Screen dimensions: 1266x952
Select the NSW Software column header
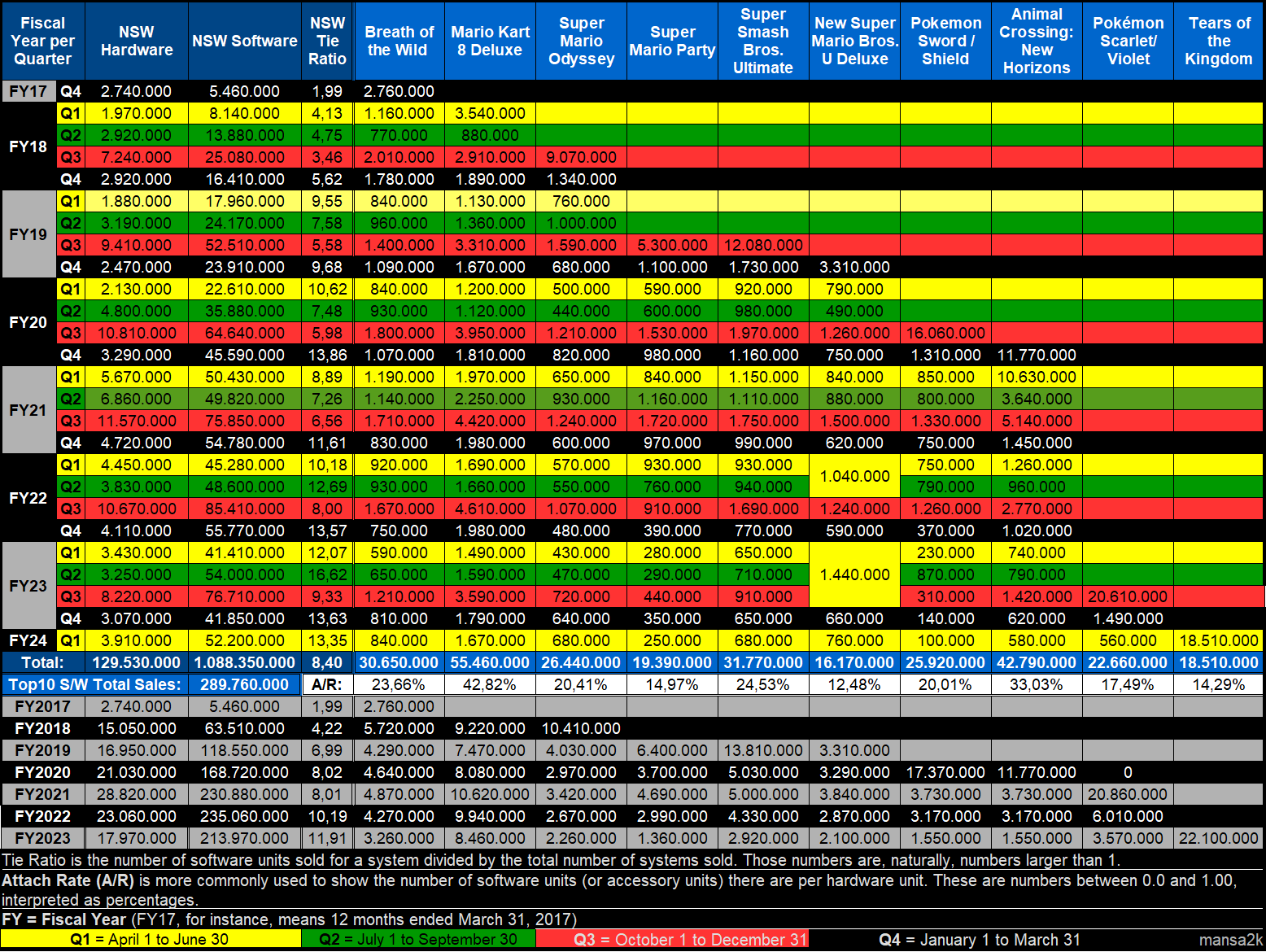(x=245, y=41)
